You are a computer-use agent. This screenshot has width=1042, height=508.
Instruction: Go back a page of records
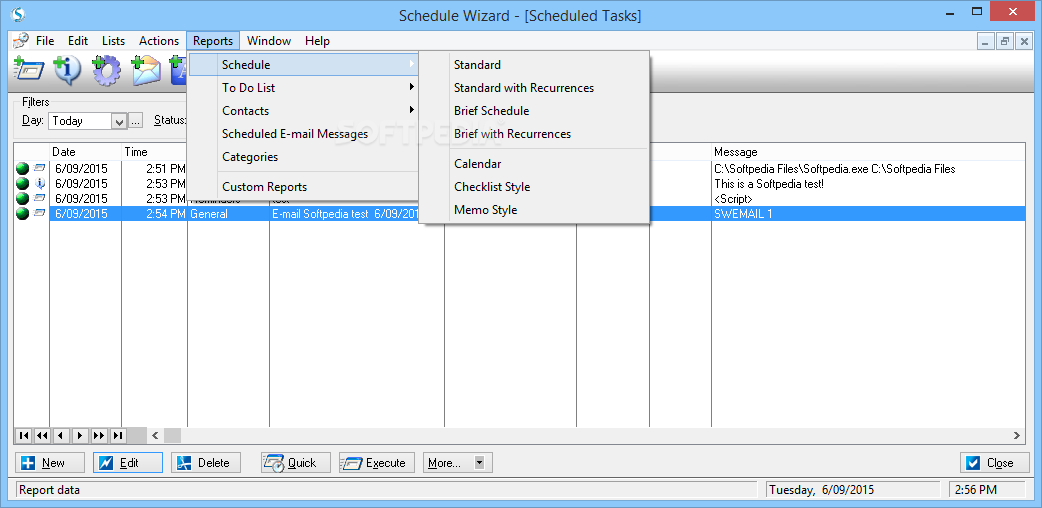pos(42,436)
